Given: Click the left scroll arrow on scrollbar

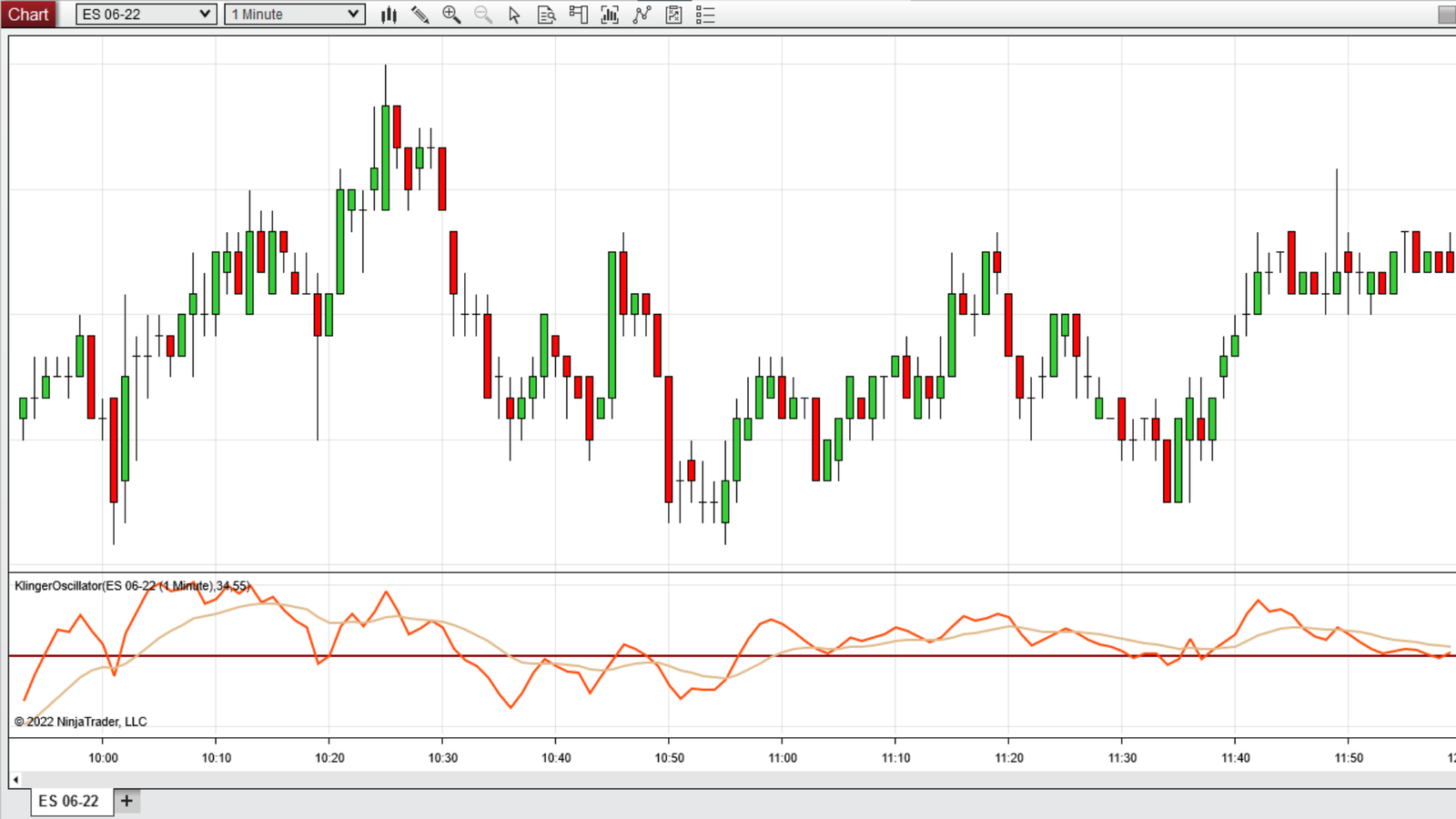Looking at the screenshot, I should point(15,780).
